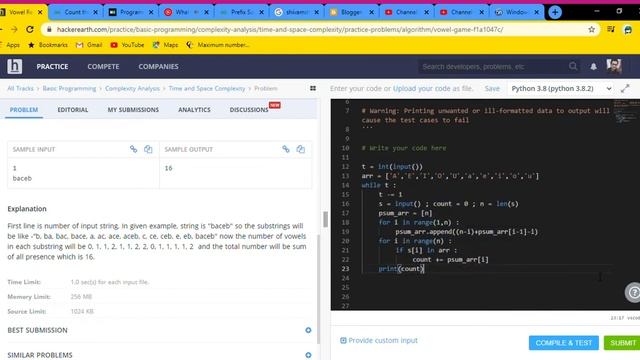Expand the Similar Problems section
This screenshot has height=360, width=640.
[x=308, y=355]
